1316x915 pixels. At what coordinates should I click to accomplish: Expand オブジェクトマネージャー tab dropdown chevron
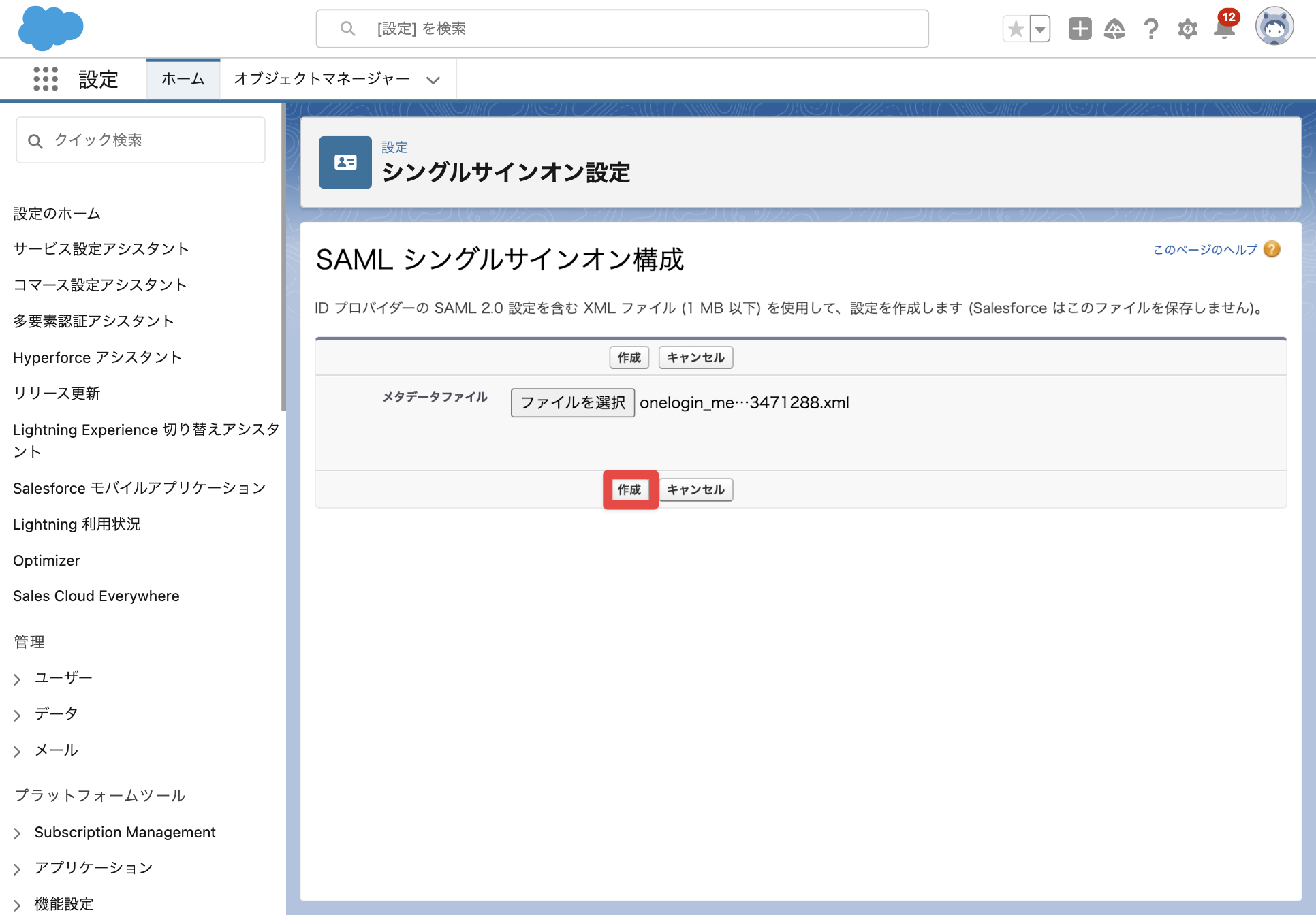point(433,80)
